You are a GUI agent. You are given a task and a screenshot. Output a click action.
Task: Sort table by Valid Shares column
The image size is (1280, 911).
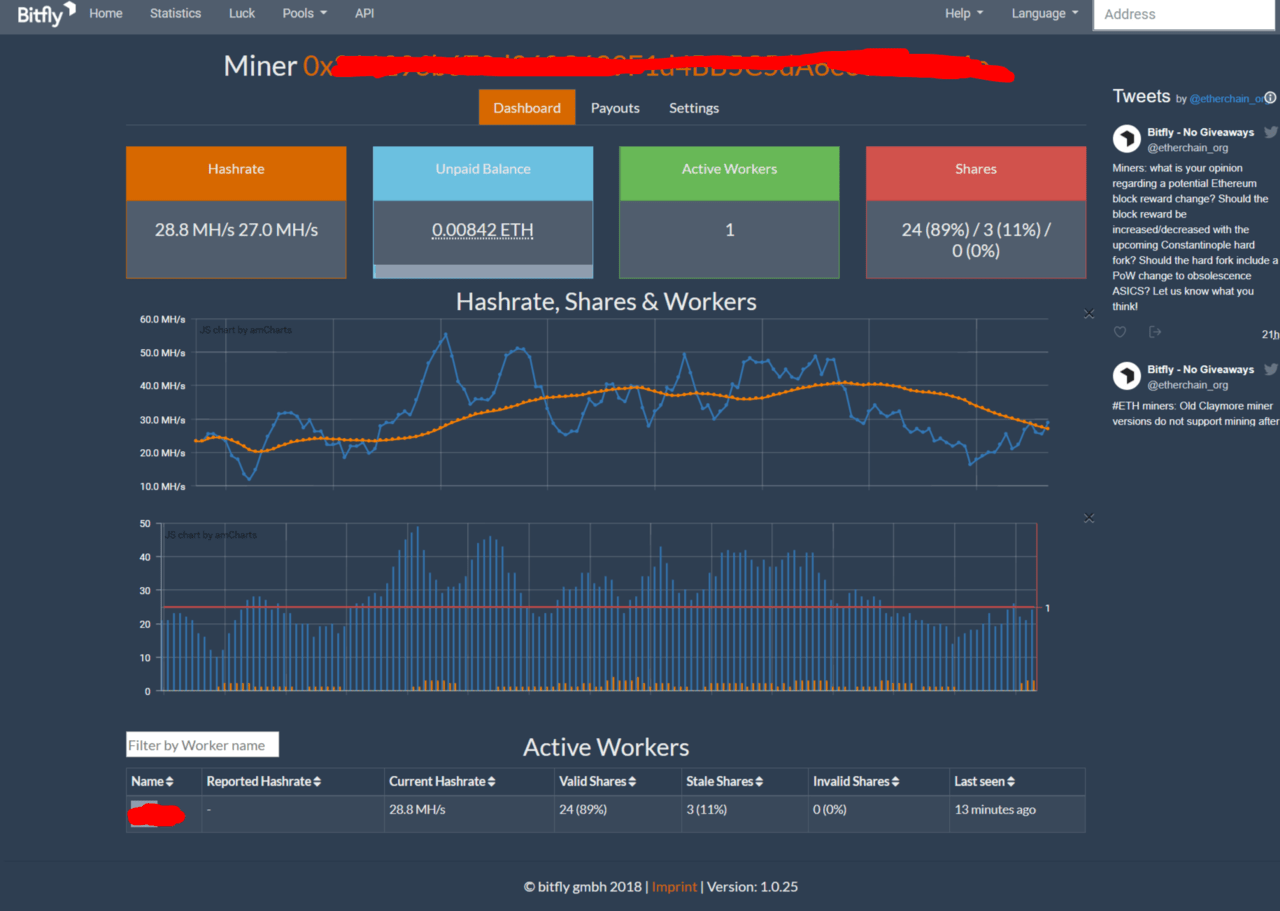click(597, 781)
